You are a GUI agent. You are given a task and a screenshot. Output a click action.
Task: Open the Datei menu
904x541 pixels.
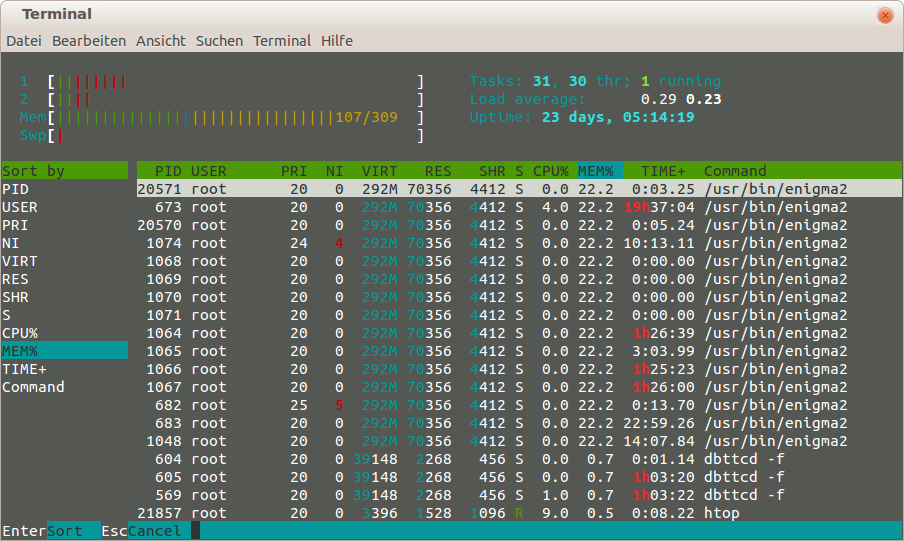[24, 41]
